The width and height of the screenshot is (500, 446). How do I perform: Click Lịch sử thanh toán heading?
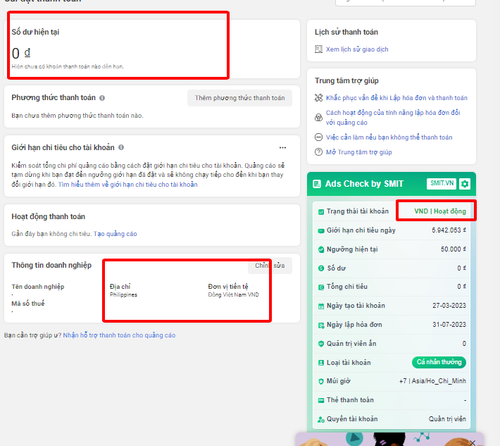(346, 32)
